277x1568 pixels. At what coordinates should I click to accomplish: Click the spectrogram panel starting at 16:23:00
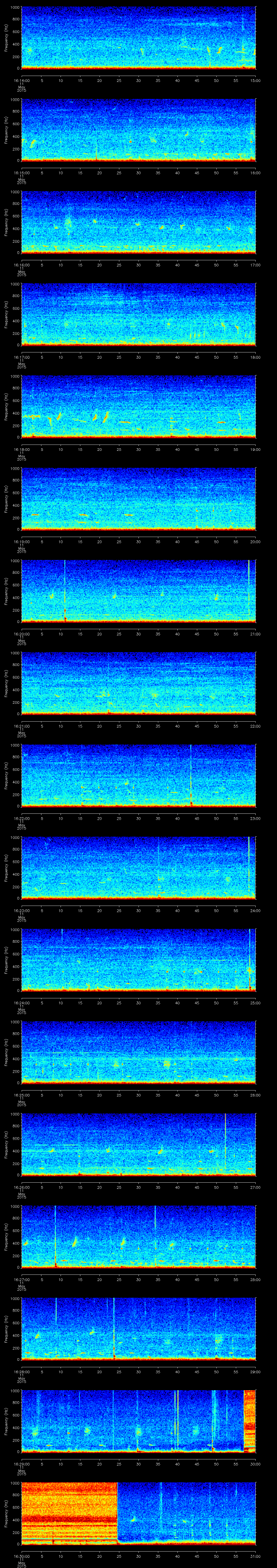point(138,868)
